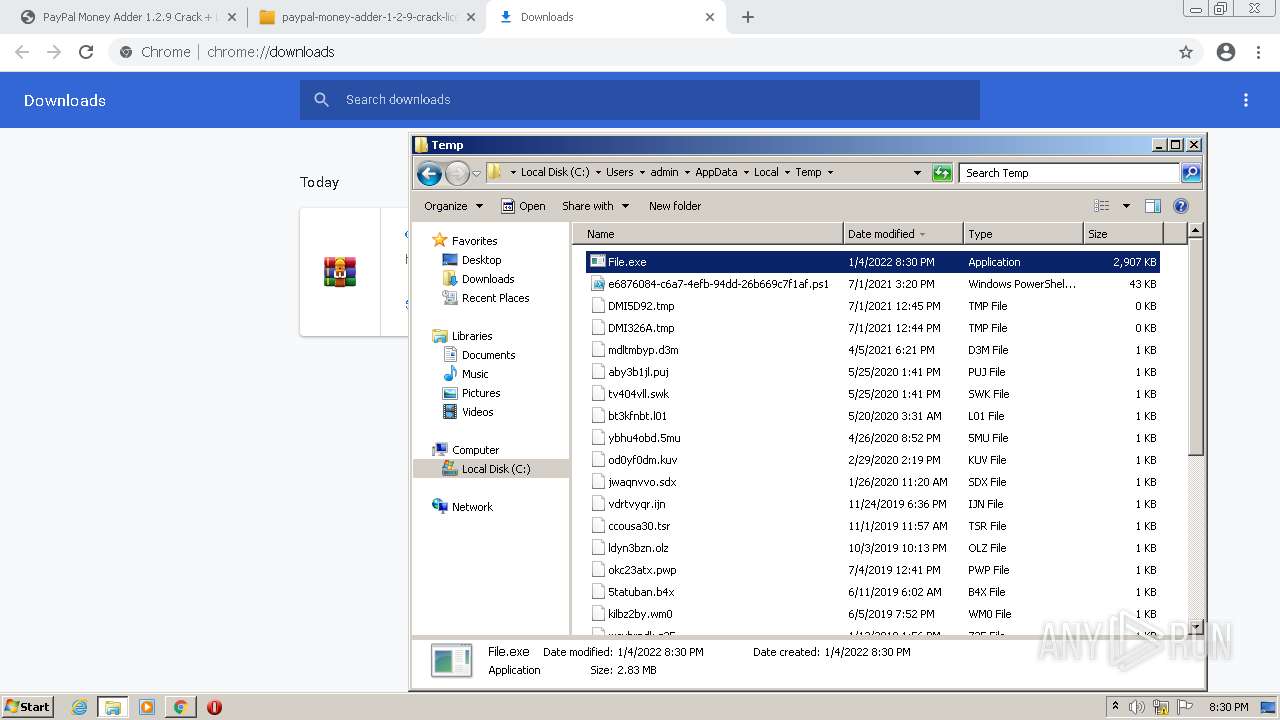
Task: Expand the Local Disk (C:) breadcrumb arrow
Action: click(x=598, y=173)
